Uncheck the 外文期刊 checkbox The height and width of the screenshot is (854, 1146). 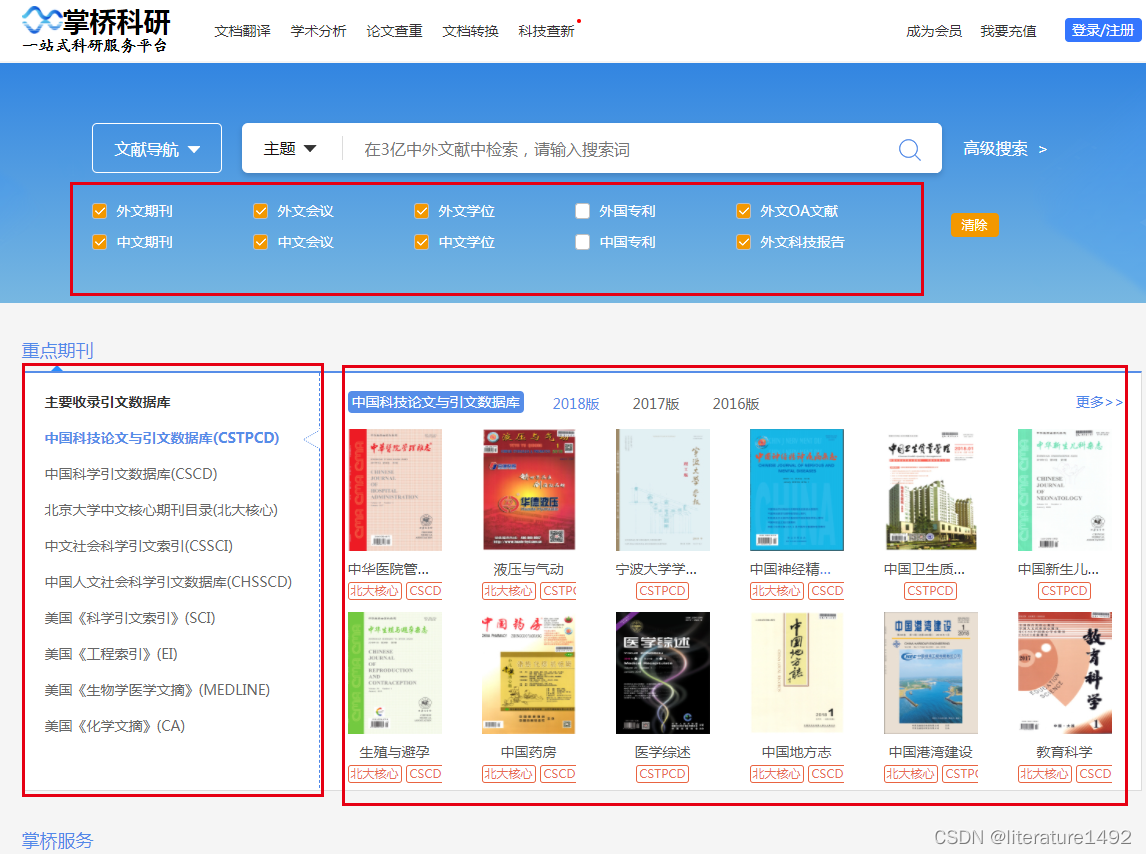(x=100, y=211)
